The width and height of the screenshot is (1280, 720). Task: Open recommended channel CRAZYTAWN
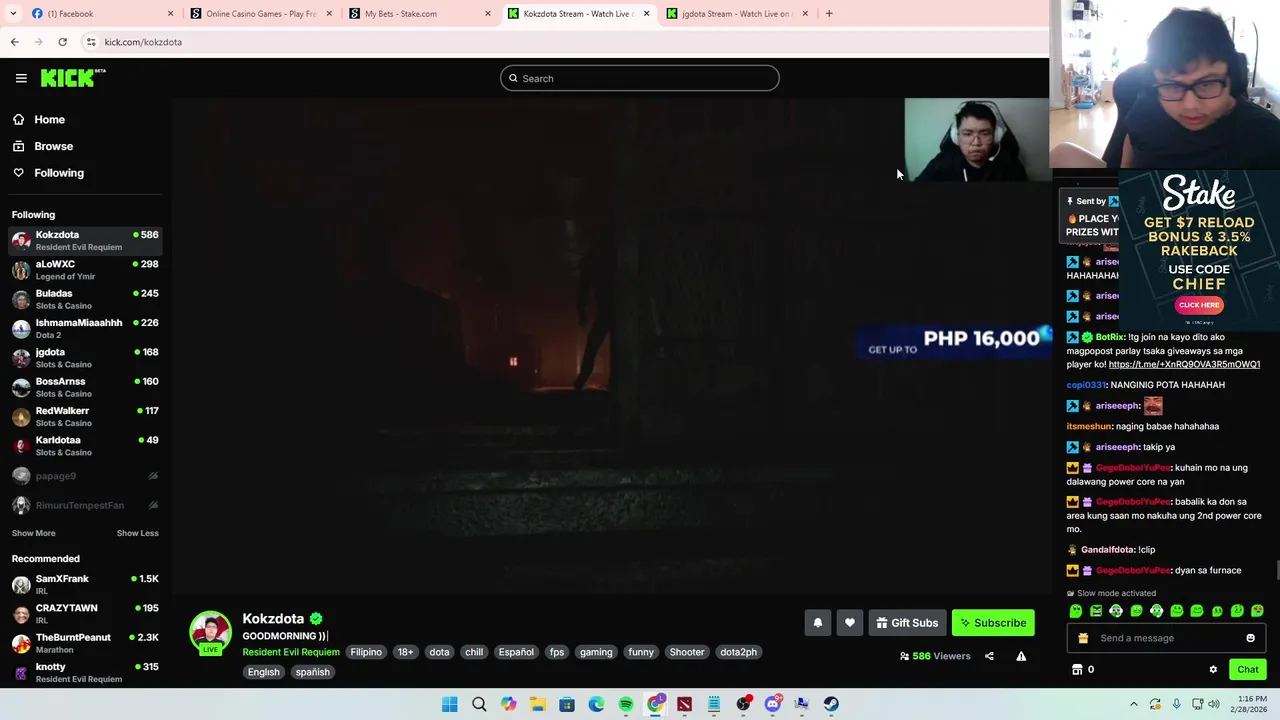pyautogui.click(x=85, y=613)
